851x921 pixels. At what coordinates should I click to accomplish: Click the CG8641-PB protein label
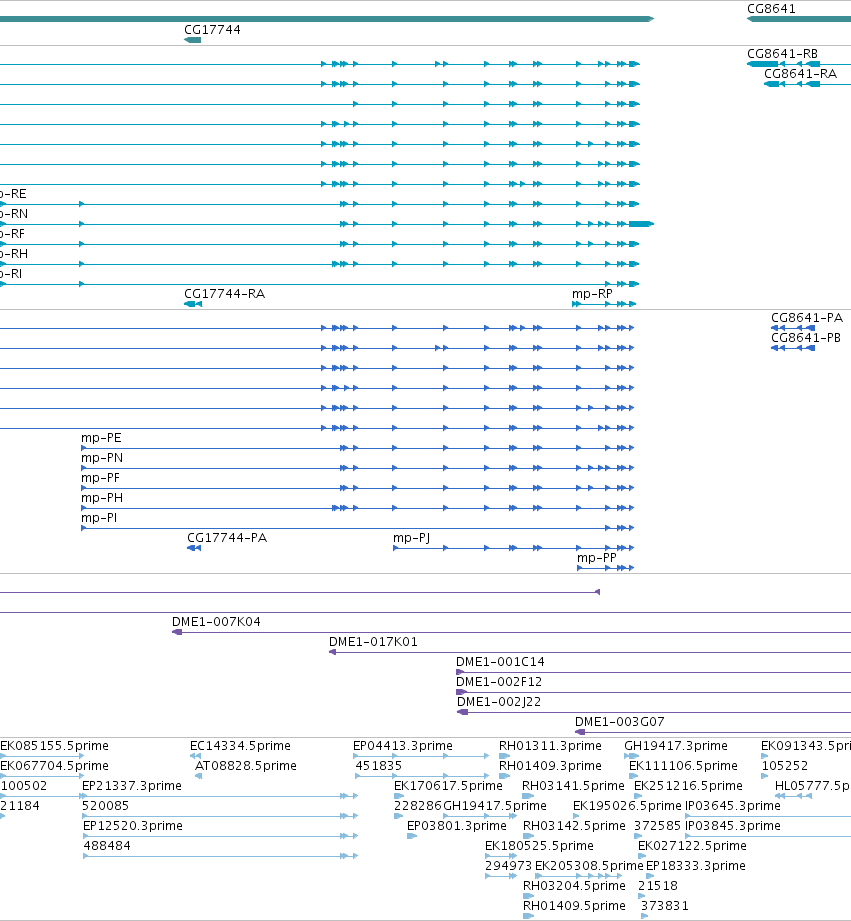click(x=806, y=338)
